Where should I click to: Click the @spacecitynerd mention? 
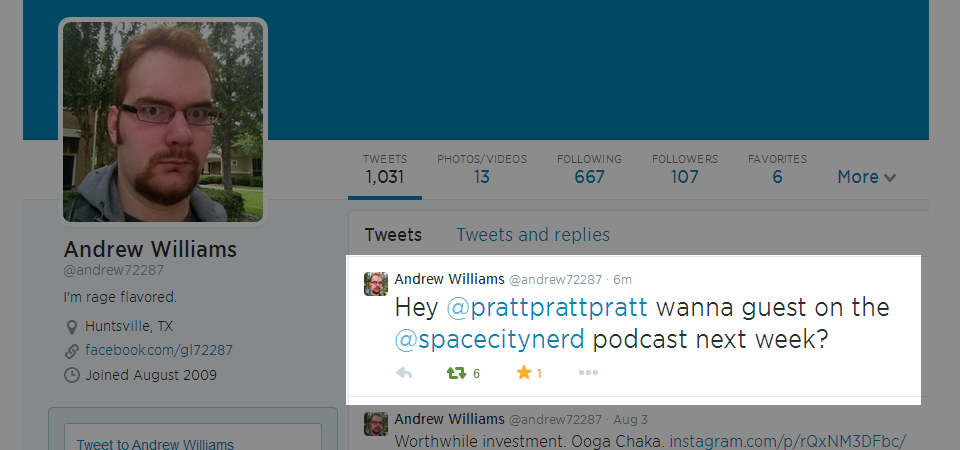[490, 340]
